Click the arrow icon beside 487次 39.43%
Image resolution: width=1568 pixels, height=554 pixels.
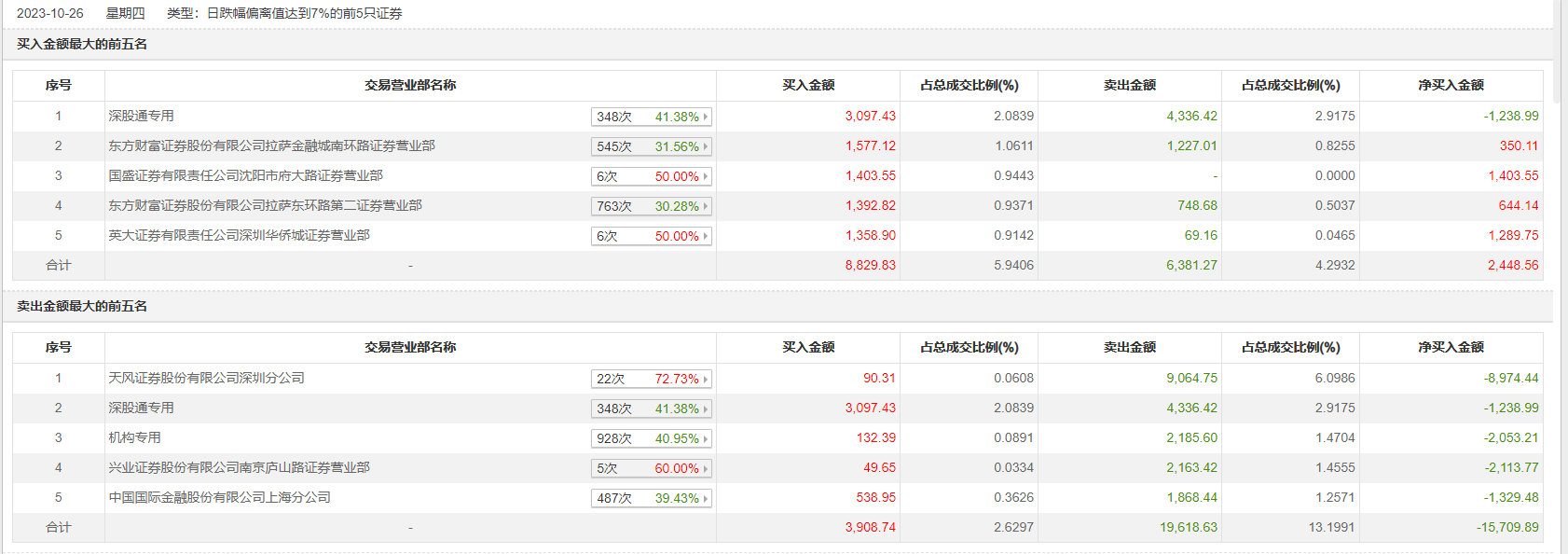pyautogui.click(x=706, y=498)
